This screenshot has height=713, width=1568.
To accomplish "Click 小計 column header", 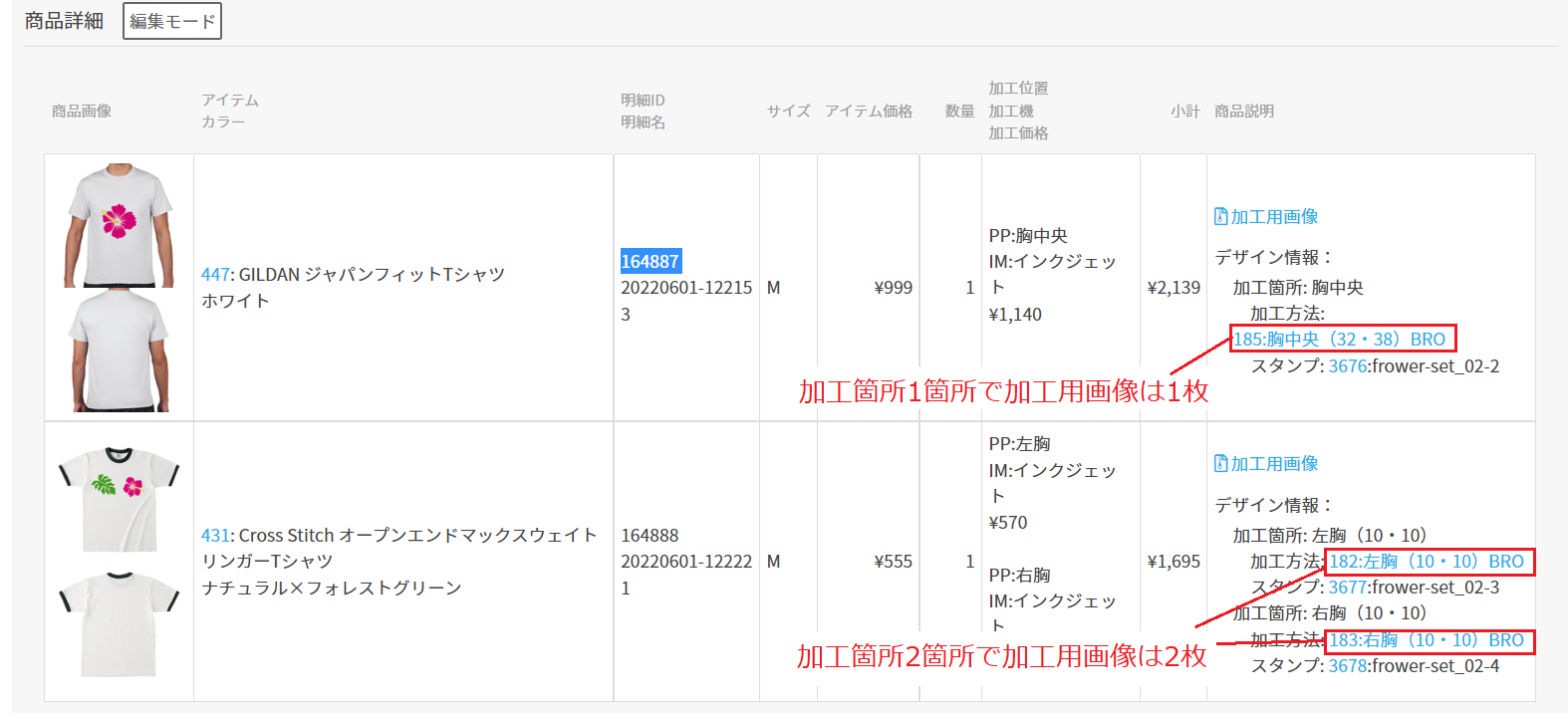I will tap(1185, 111).
